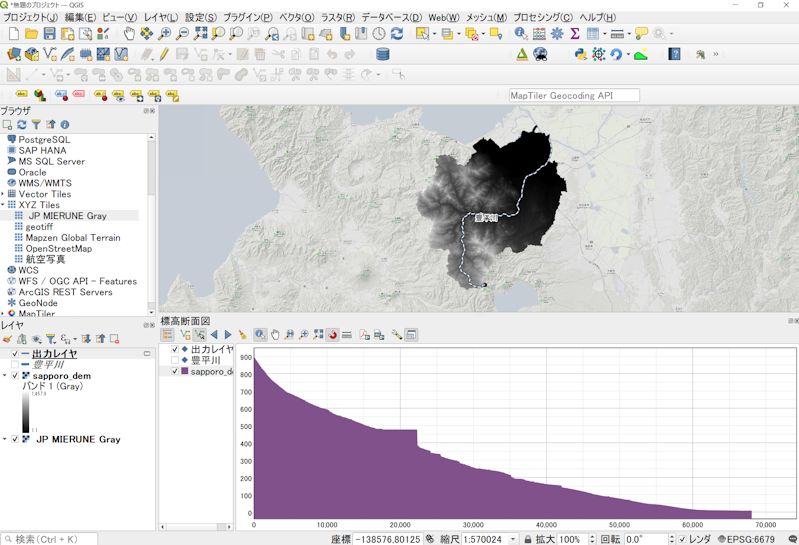
Task: Open the DB Manager database icon
Action: tap(383, 54)
